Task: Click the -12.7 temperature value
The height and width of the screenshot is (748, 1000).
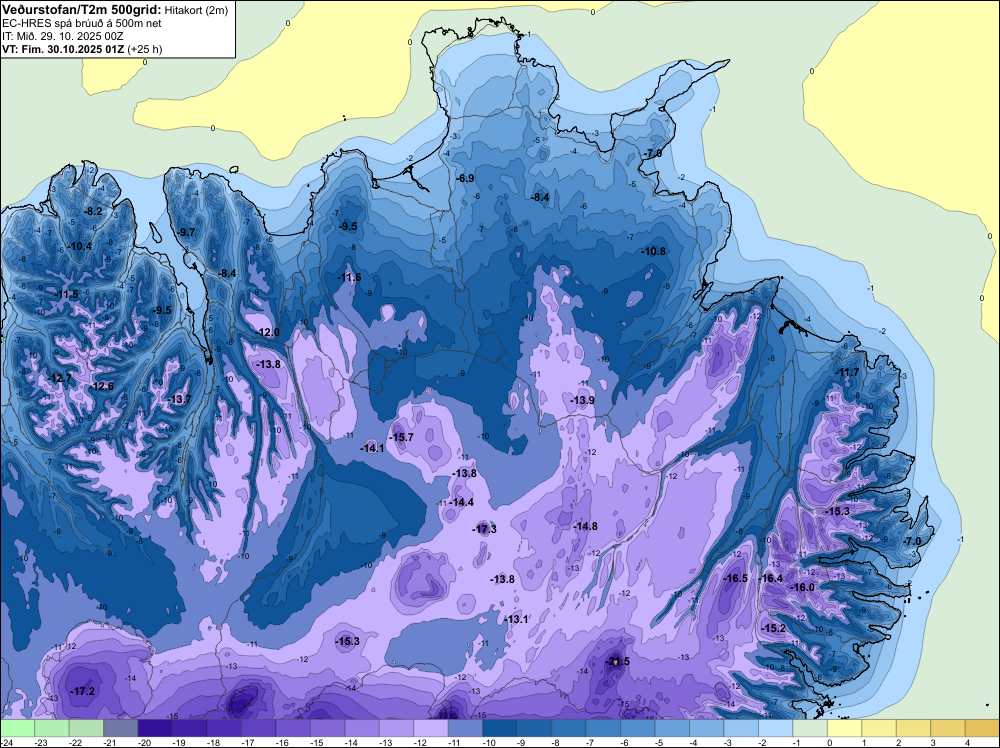Action: point(61,378)
